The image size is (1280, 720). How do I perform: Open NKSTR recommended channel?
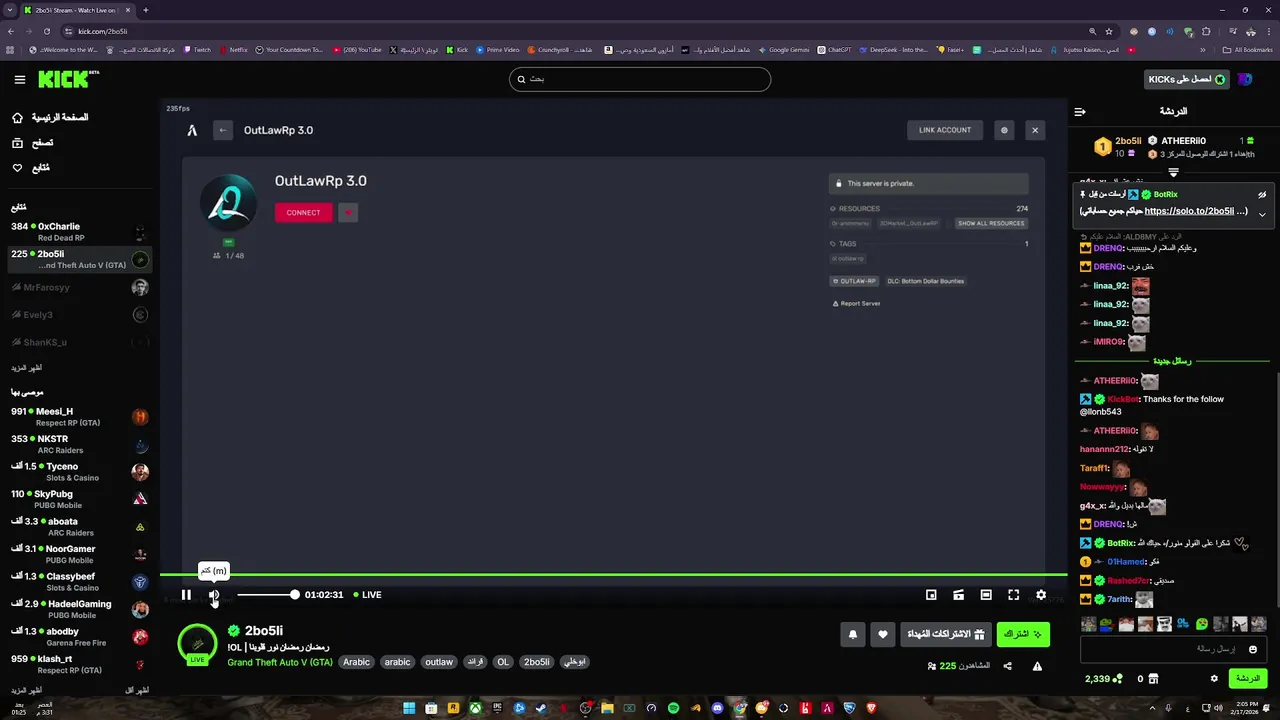click(x=78, y=444)
